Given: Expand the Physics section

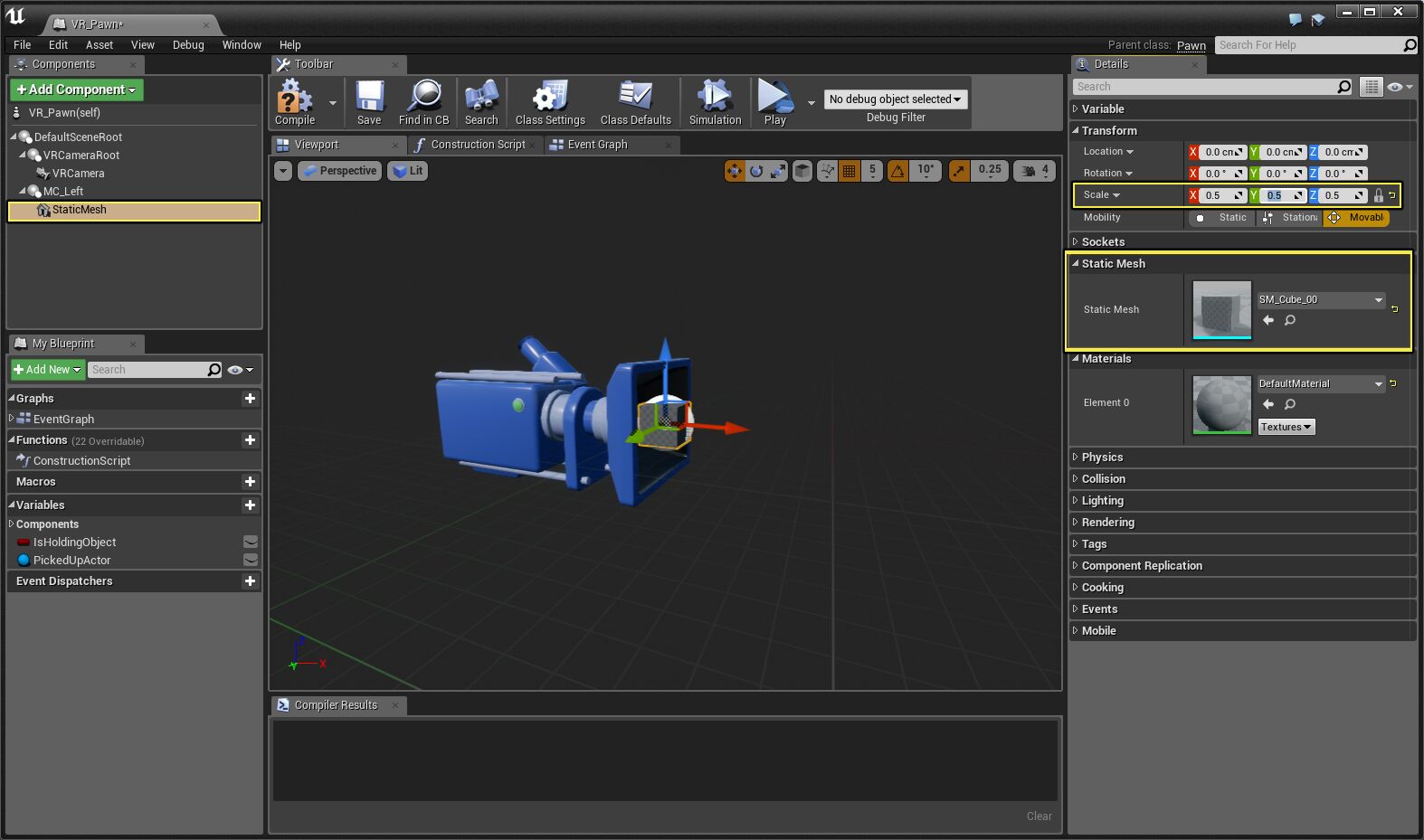Looking at the screenshot, I should (1102, 458).
